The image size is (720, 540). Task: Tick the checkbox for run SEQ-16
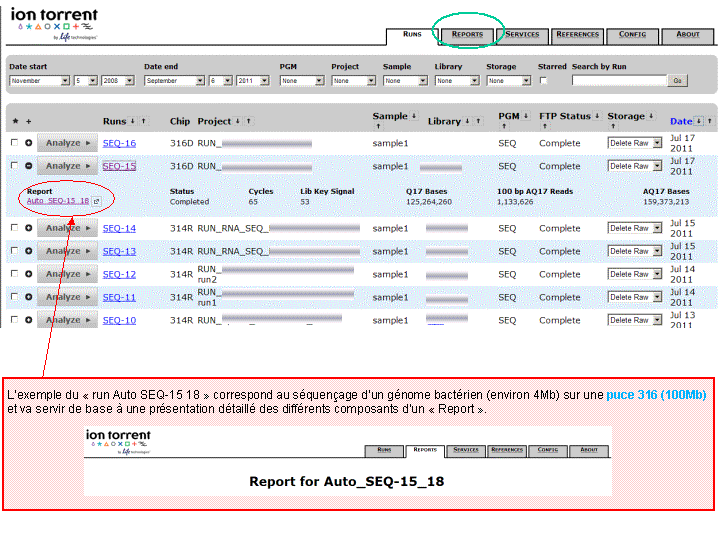(x=14, y=143)
